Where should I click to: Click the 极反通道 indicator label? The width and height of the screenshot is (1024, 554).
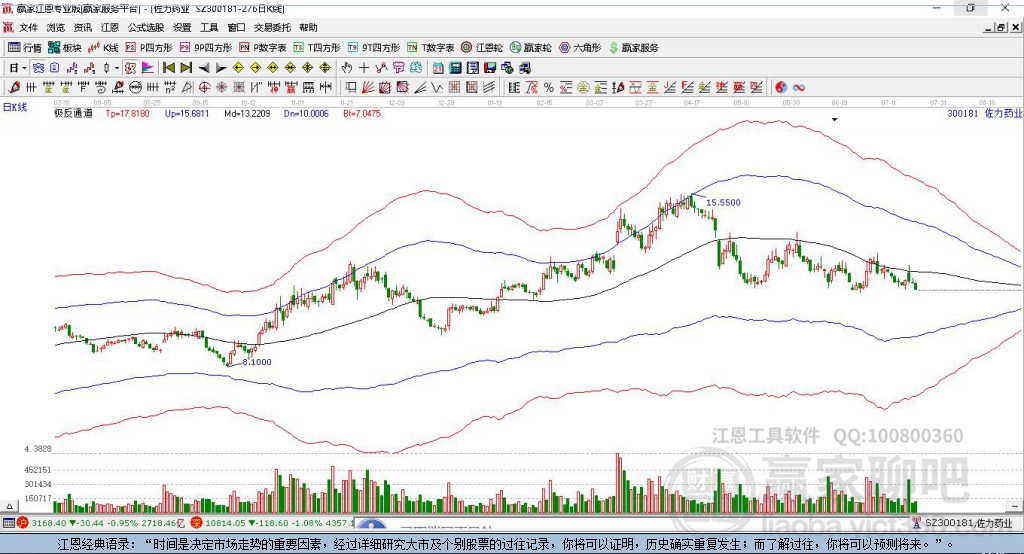[x=73, y=114]
